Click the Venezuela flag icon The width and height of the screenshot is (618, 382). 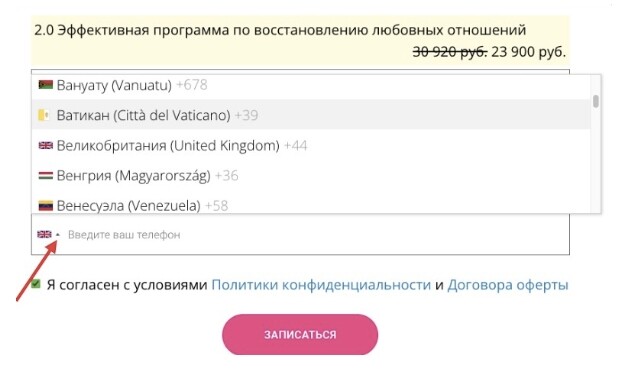pyautogui.click(x=46, y=206)
